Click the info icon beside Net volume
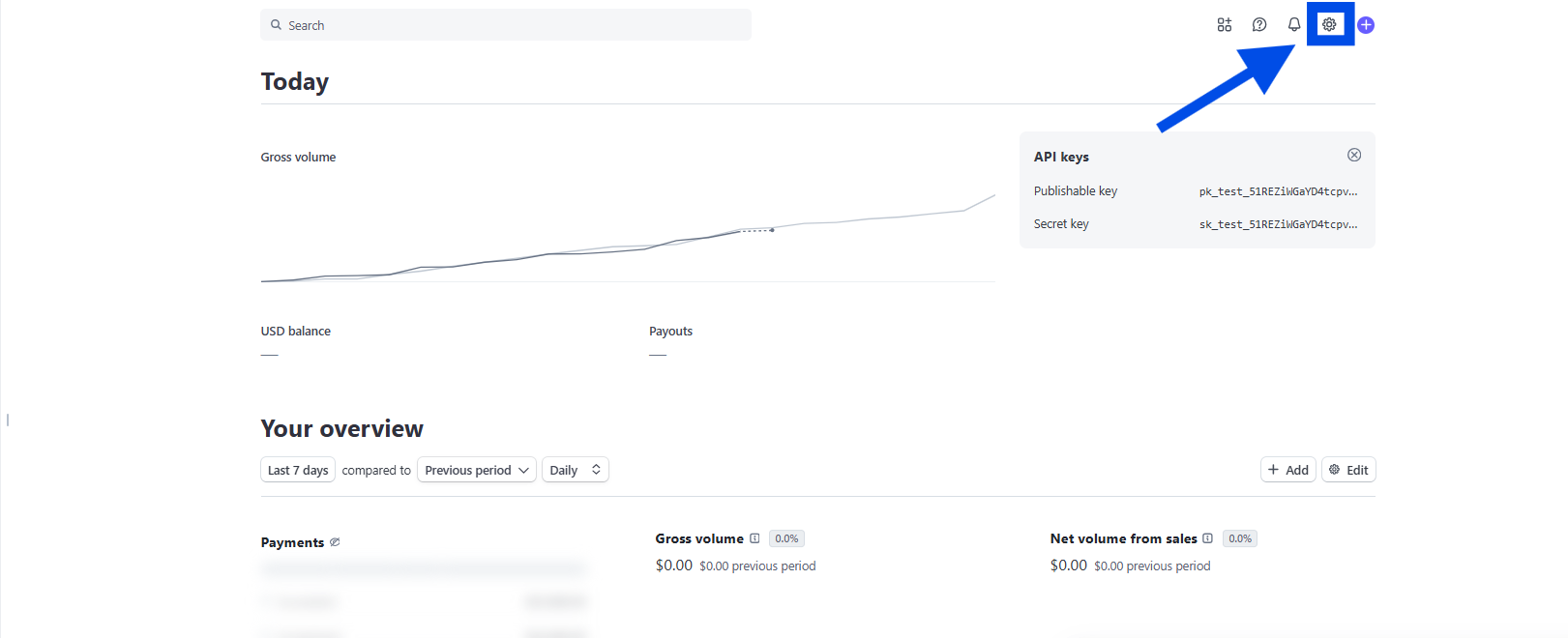 1207,538
